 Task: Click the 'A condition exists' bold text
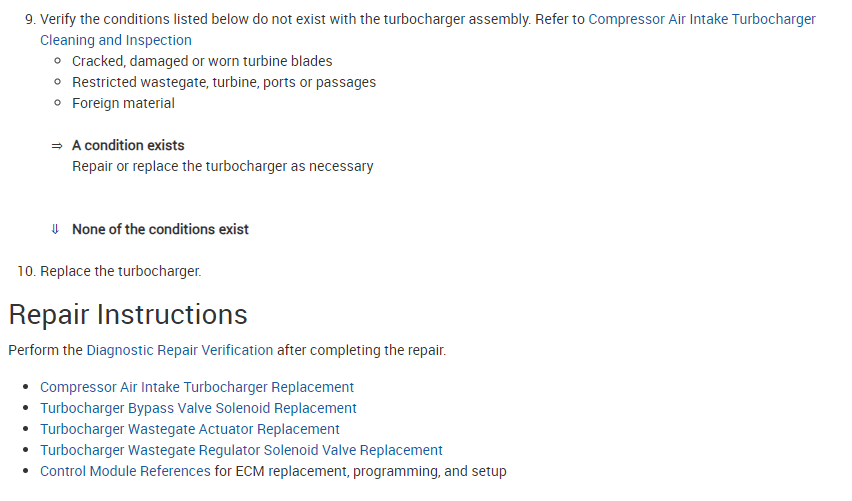click(128, 145)
